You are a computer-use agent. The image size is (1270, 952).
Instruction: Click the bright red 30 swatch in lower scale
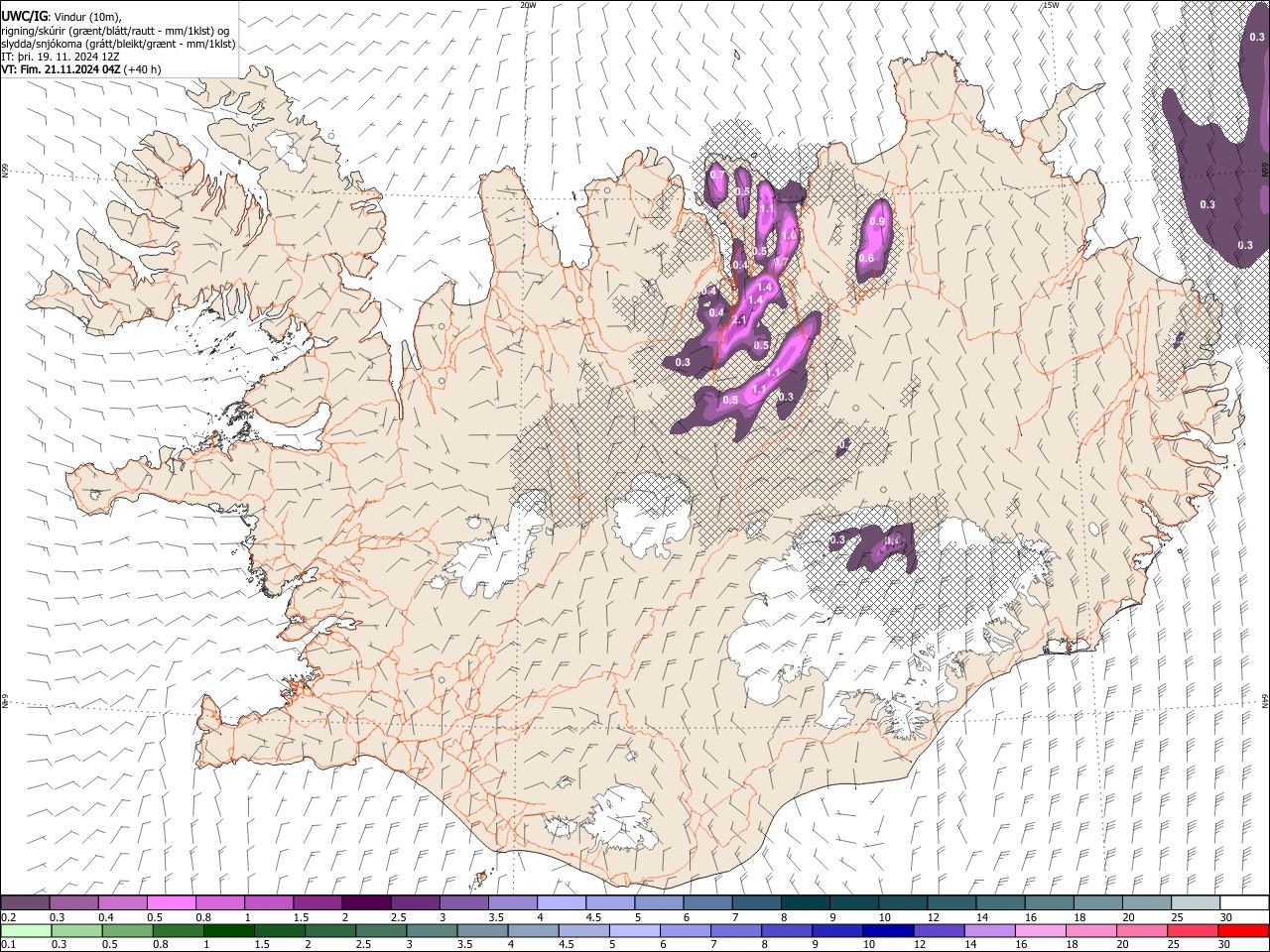[1244, 930]
